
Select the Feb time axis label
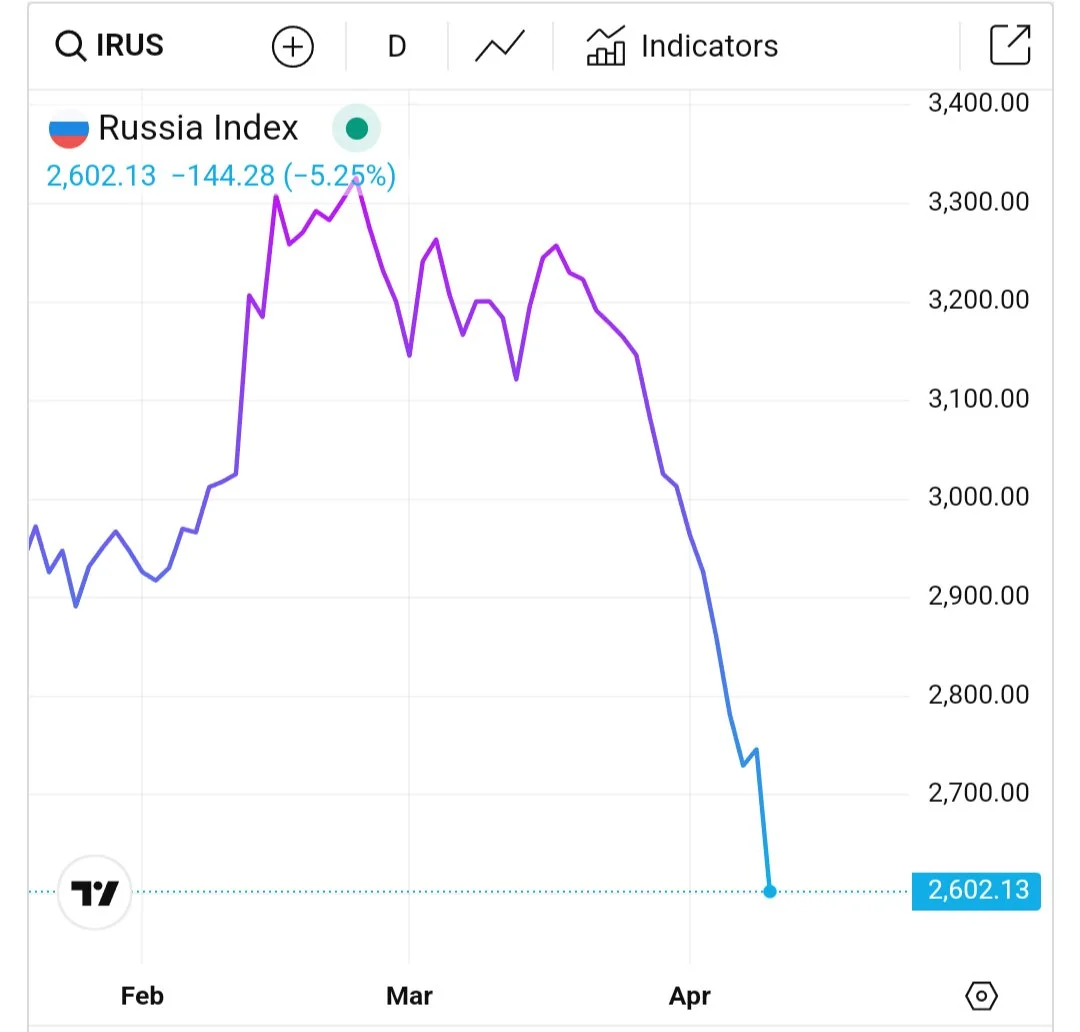pos(141,996)
